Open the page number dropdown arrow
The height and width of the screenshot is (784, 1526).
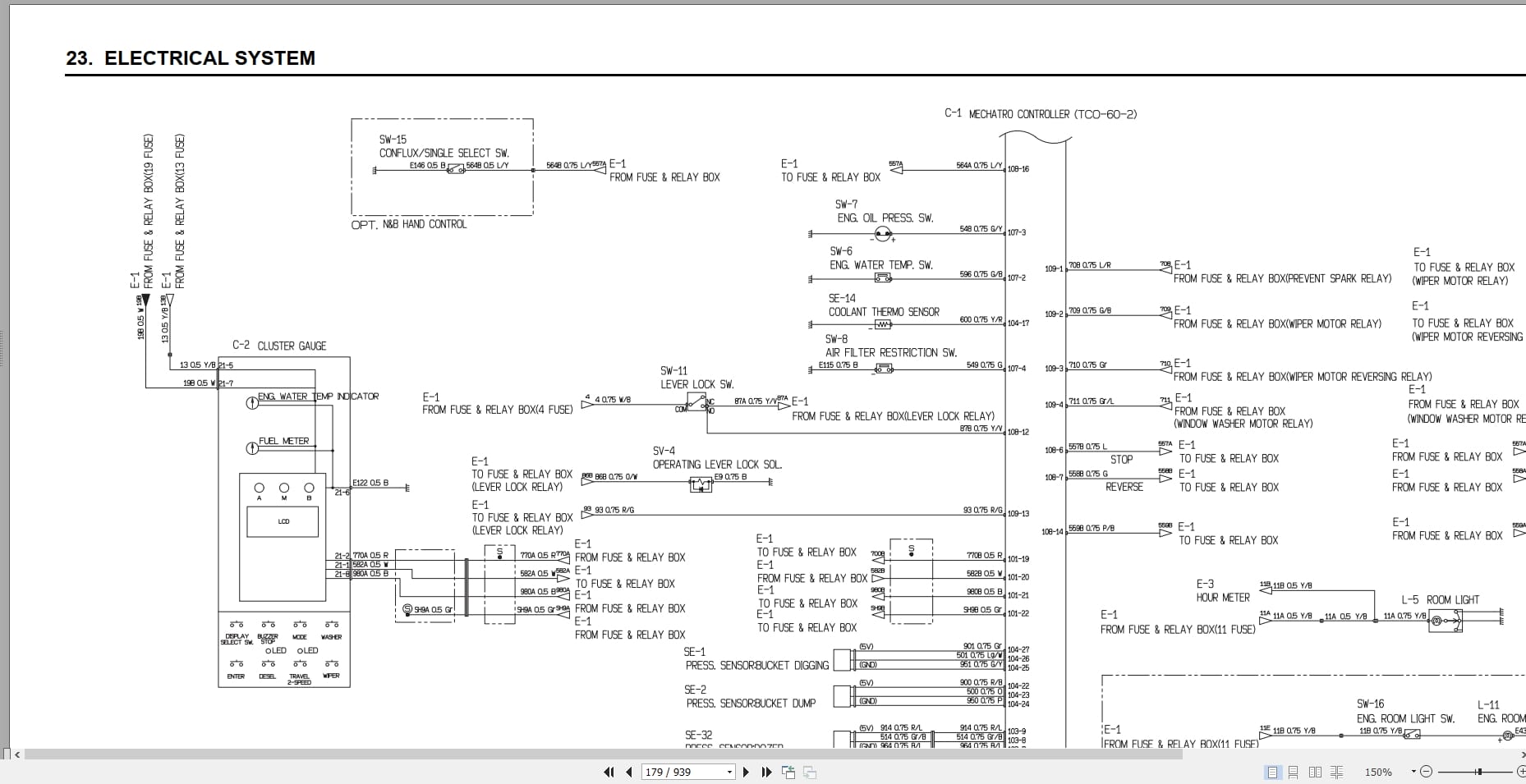(x=729, y=772)
